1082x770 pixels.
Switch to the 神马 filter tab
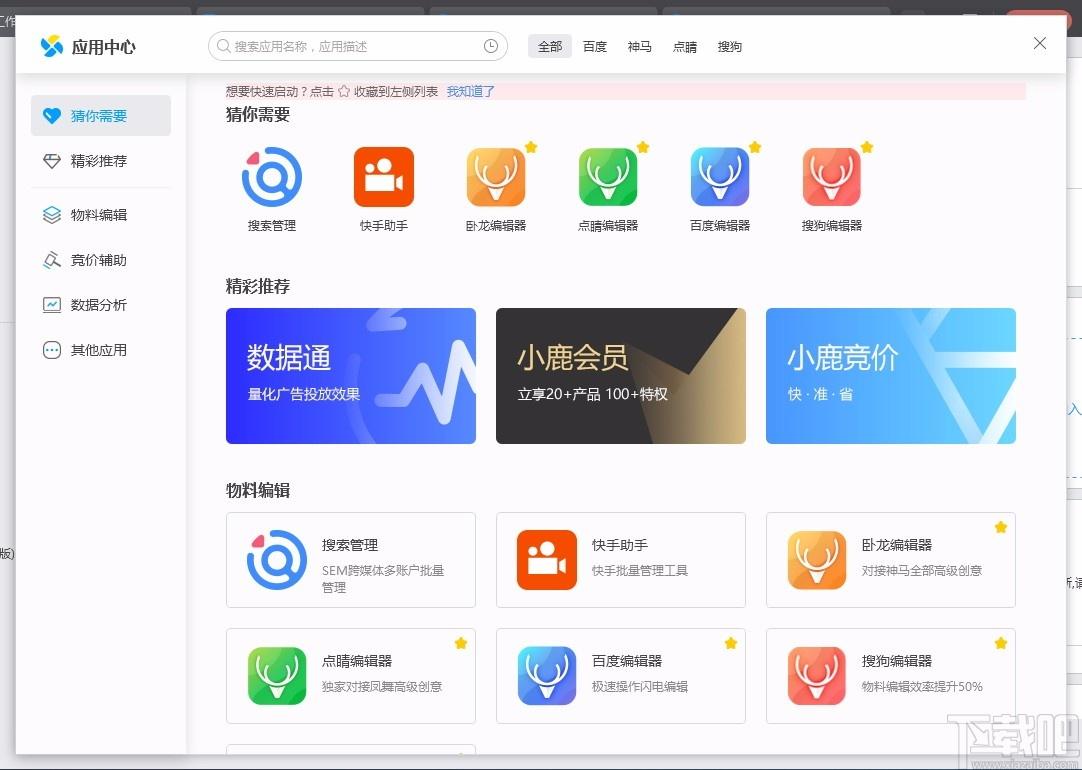tap(640, 47)
